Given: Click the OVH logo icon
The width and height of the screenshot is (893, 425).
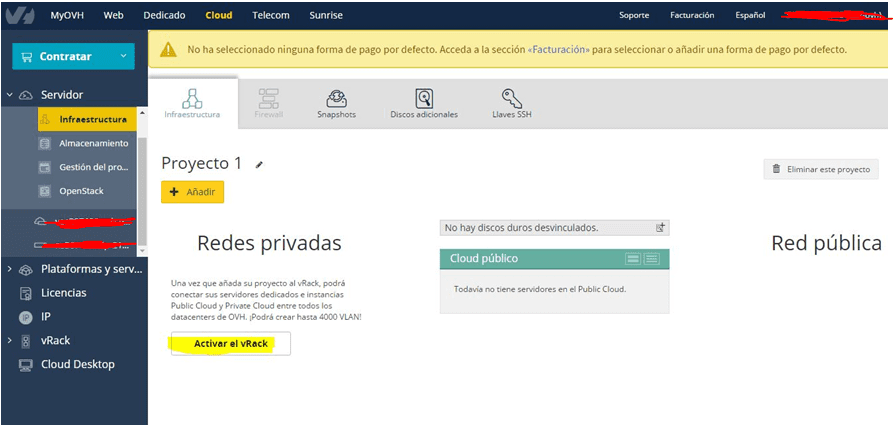Looking at the screenshot, I should coord(19,16).
